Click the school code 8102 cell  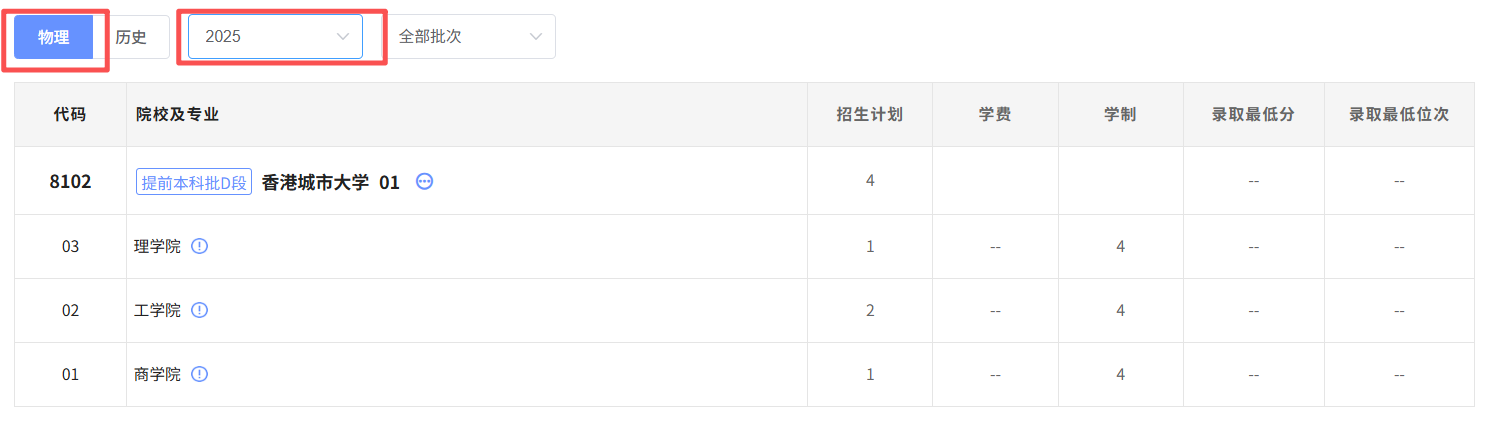(x=70, y=181)
